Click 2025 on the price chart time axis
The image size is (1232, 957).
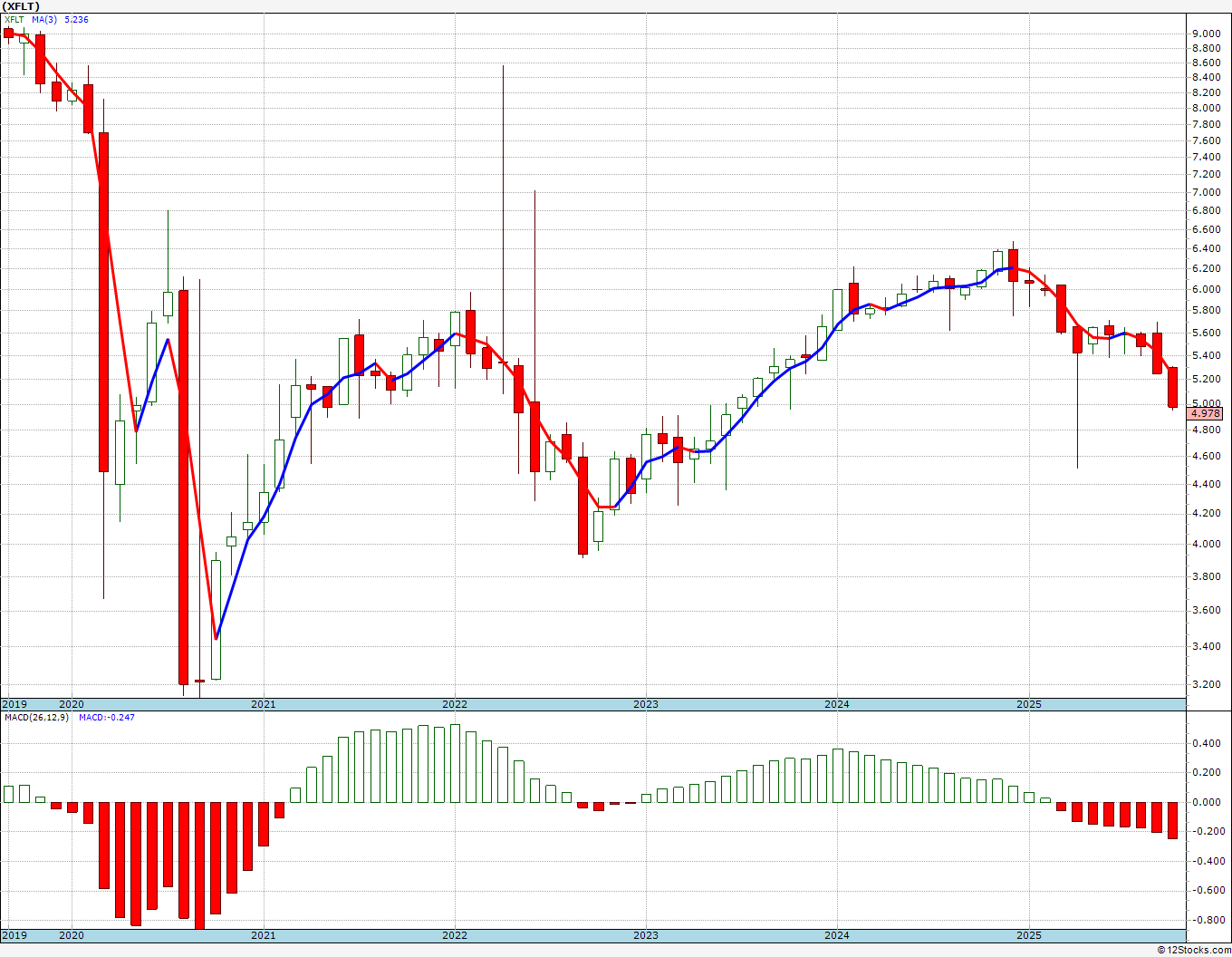(1029, 704)
